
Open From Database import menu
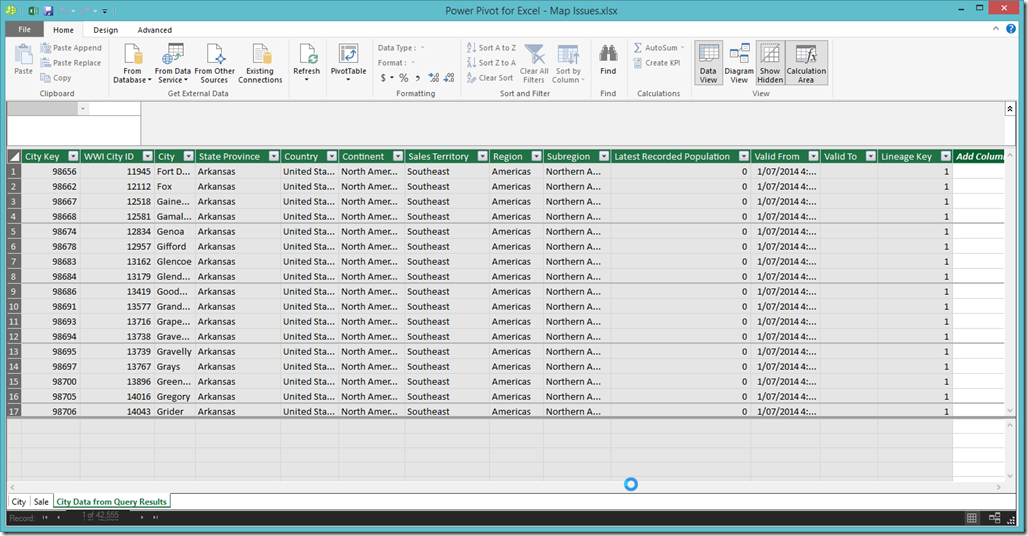(x=132, y=64)
